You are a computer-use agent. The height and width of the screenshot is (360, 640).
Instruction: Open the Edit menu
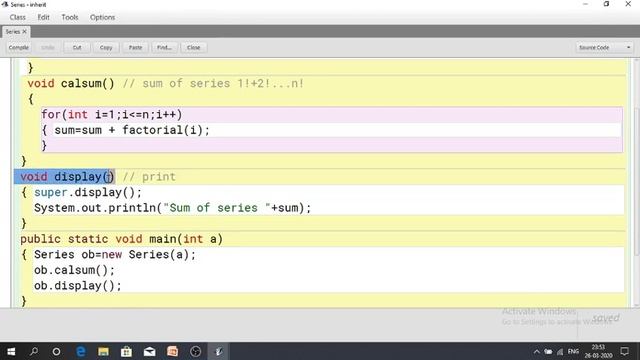point(43,17)
